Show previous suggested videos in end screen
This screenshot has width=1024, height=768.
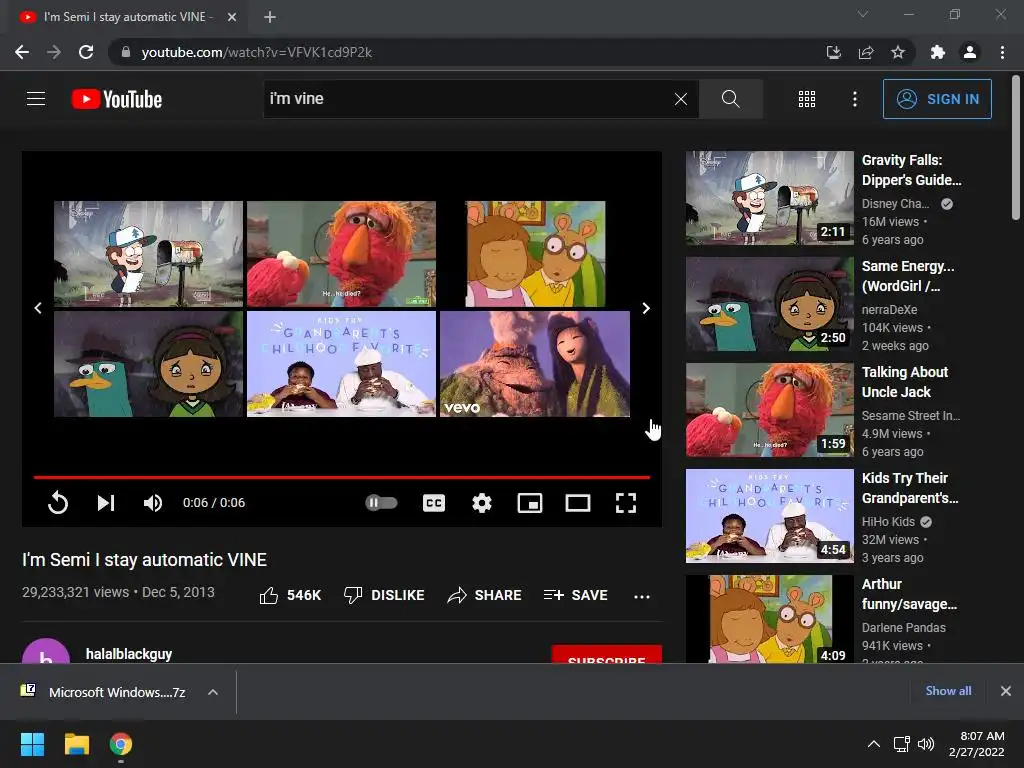coord(38,308)
